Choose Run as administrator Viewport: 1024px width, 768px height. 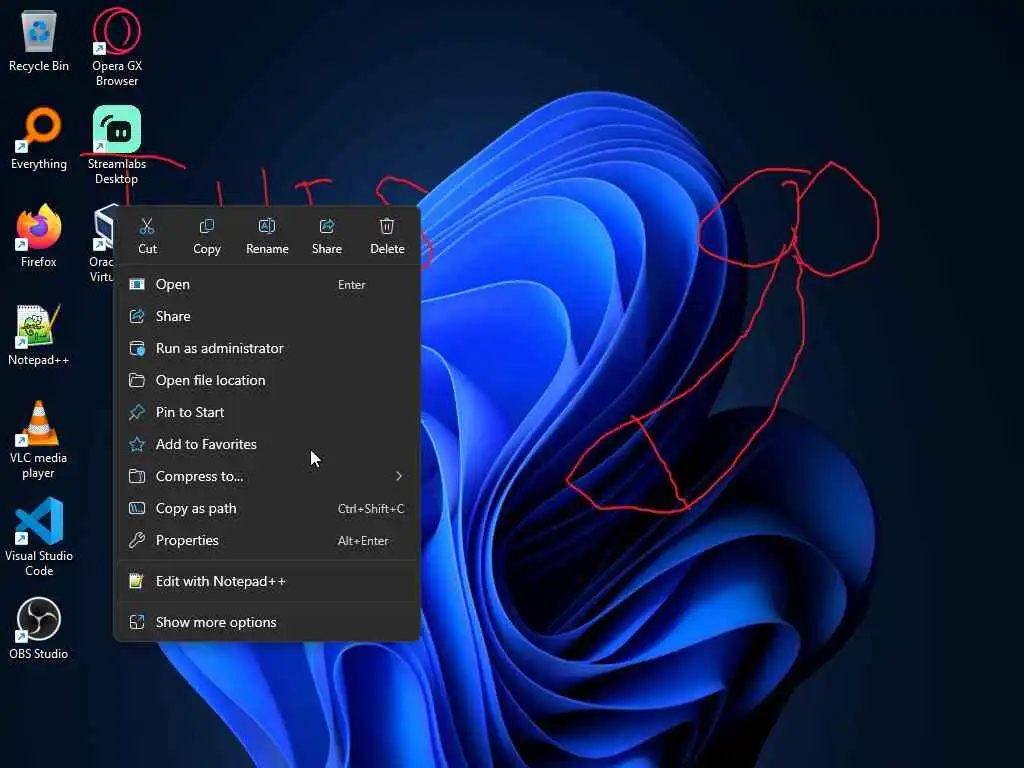pyautogui.click(x=267, y=349)
